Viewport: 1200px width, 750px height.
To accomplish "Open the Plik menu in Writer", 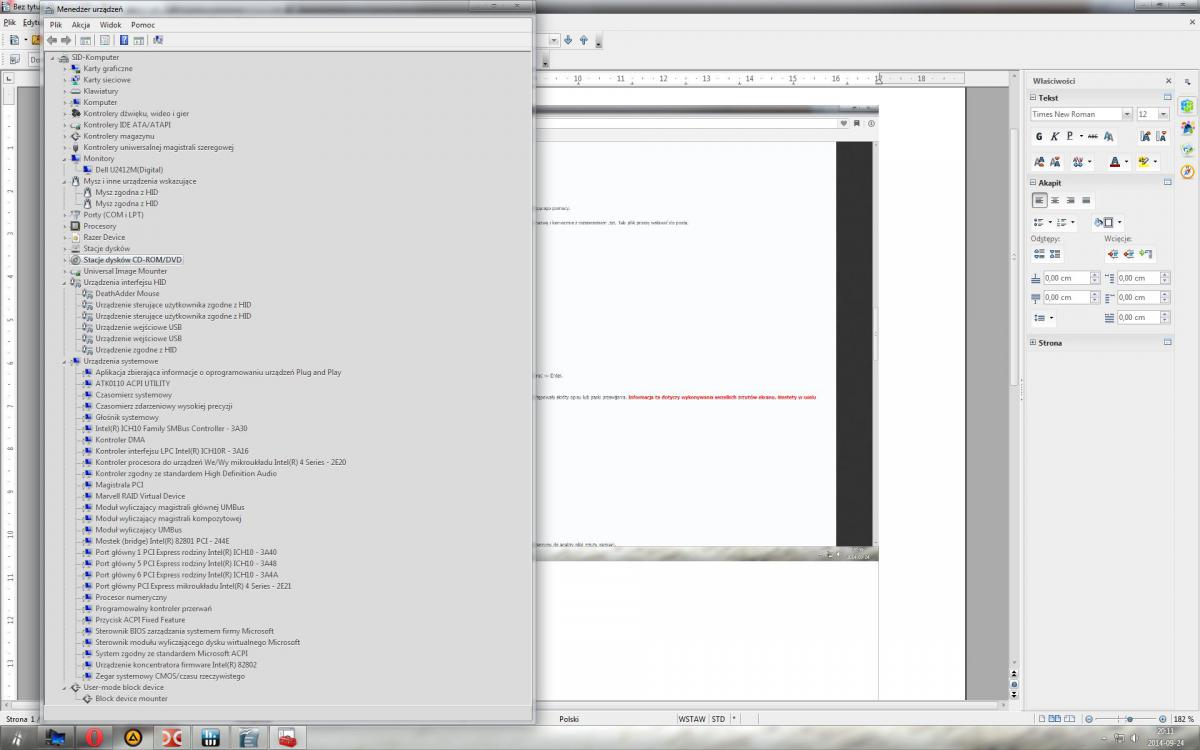I will (10, 21).
